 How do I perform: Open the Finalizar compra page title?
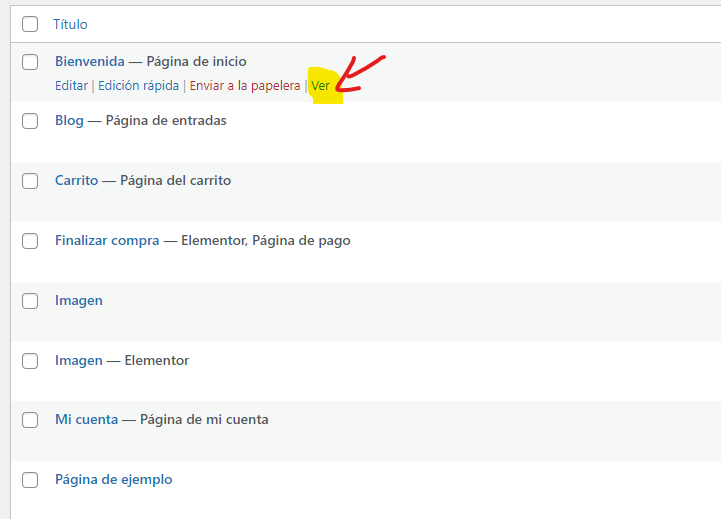point(107,240)
